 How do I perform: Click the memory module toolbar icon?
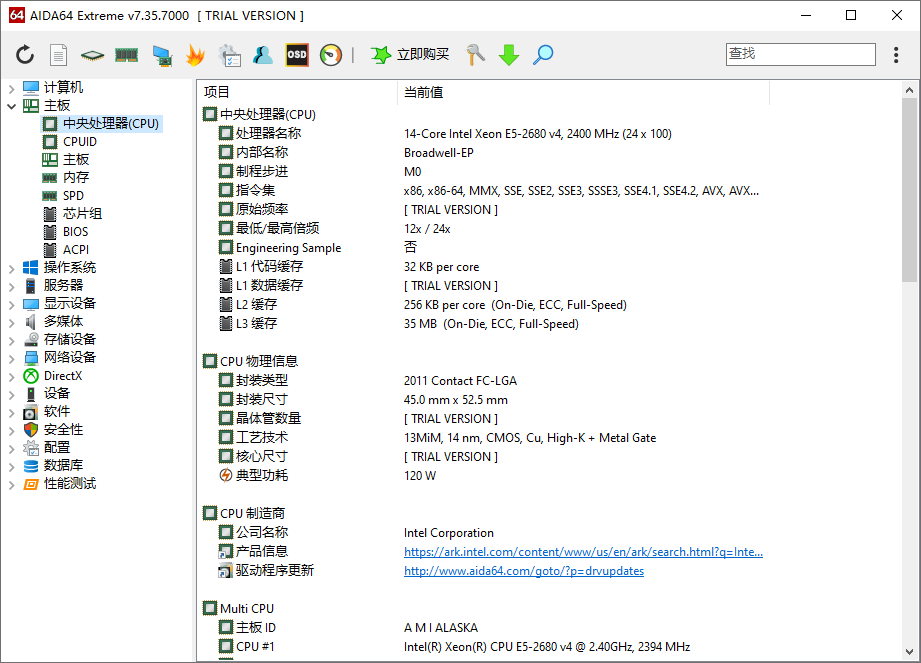click(x=126, y=55)
